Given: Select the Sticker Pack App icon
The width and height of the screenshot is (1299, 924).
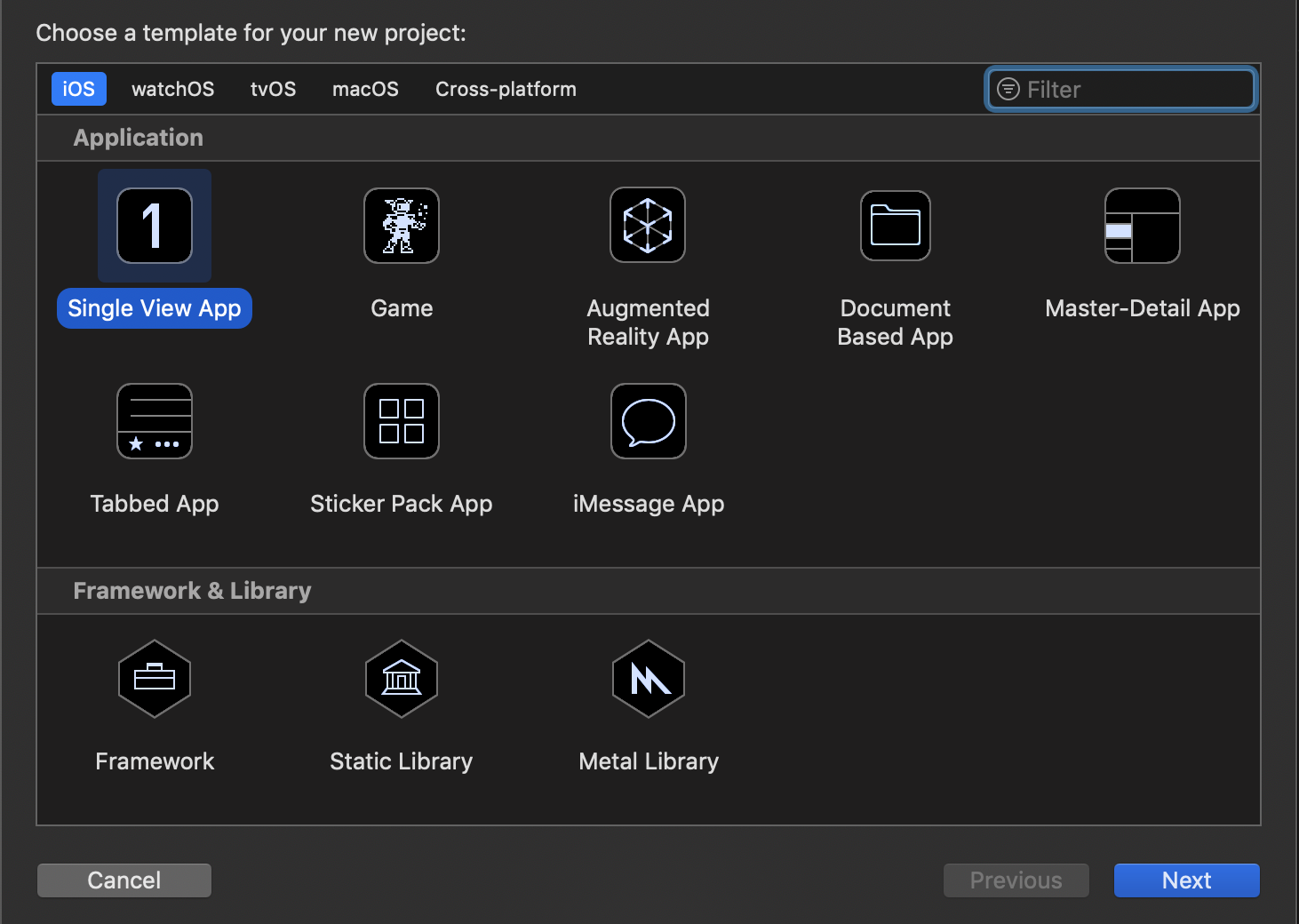Looking at the screenshot, I should (x=402, y=421).
